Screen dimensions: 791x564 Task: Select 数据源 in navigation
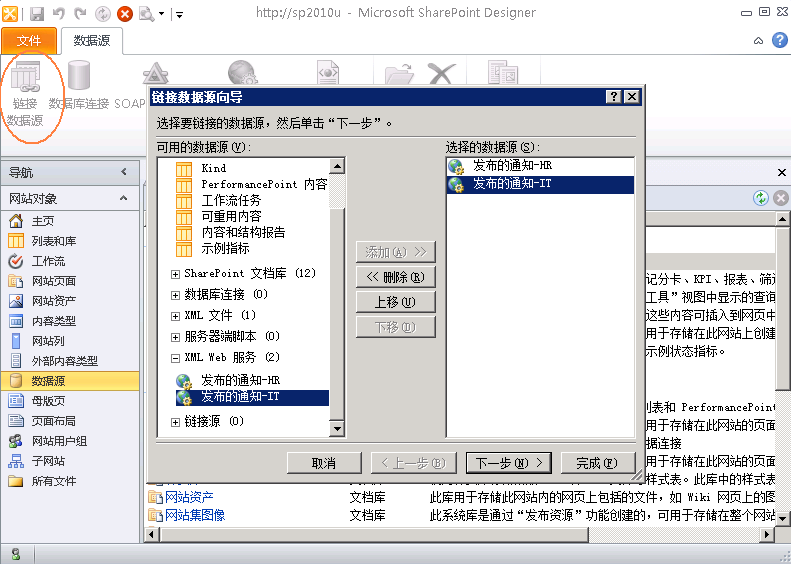[x=70, y=381]
